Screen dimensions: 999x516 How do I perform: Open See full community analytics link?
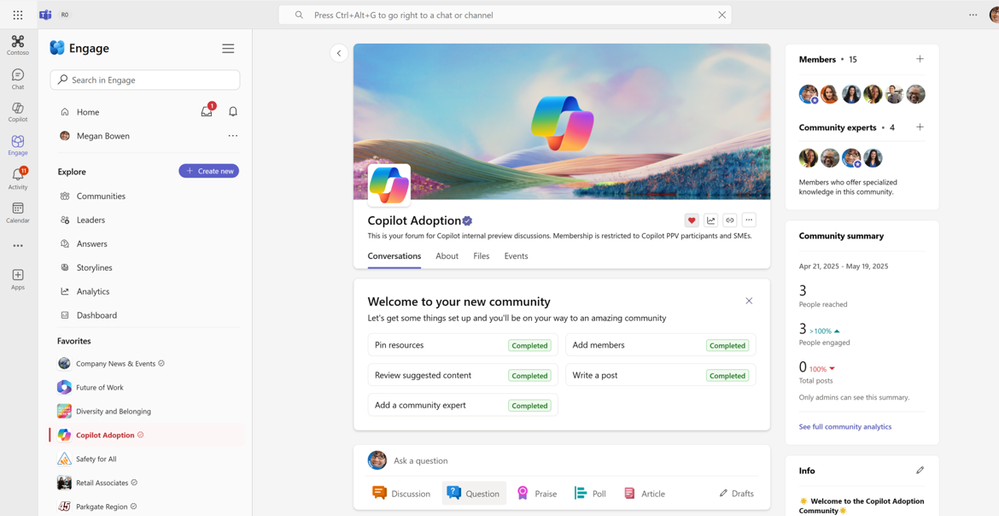[x=845, y=427]
